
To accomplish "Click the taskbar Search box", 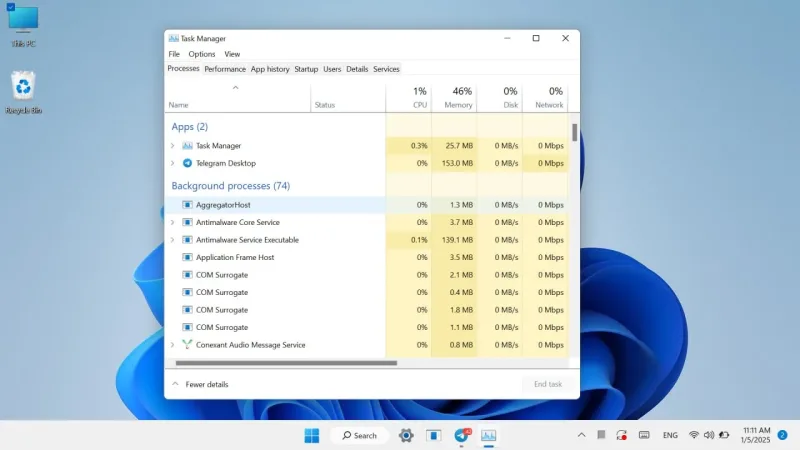I will 360,436.
